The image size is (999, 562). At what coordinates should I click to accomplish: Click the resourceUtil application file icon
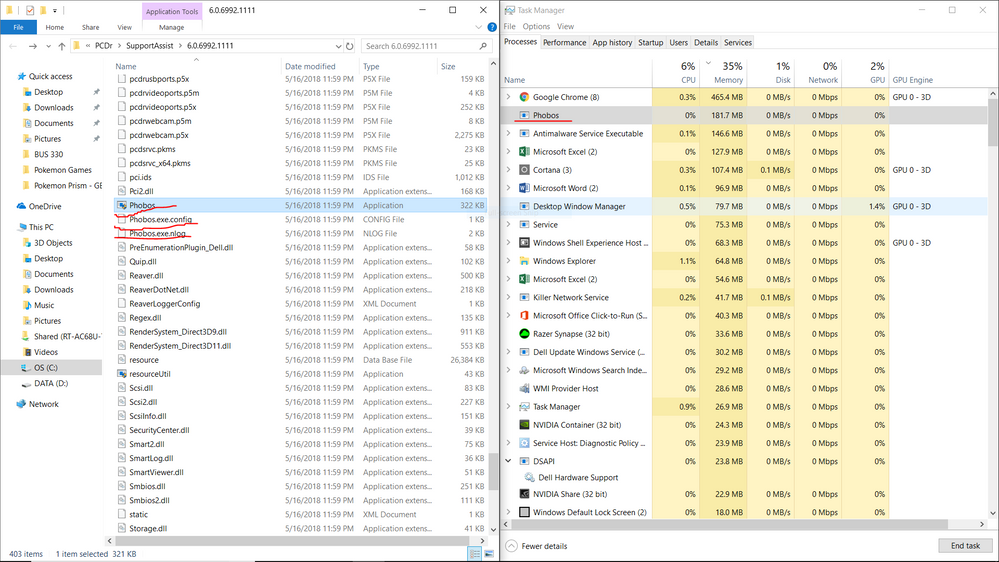[122, 374]
